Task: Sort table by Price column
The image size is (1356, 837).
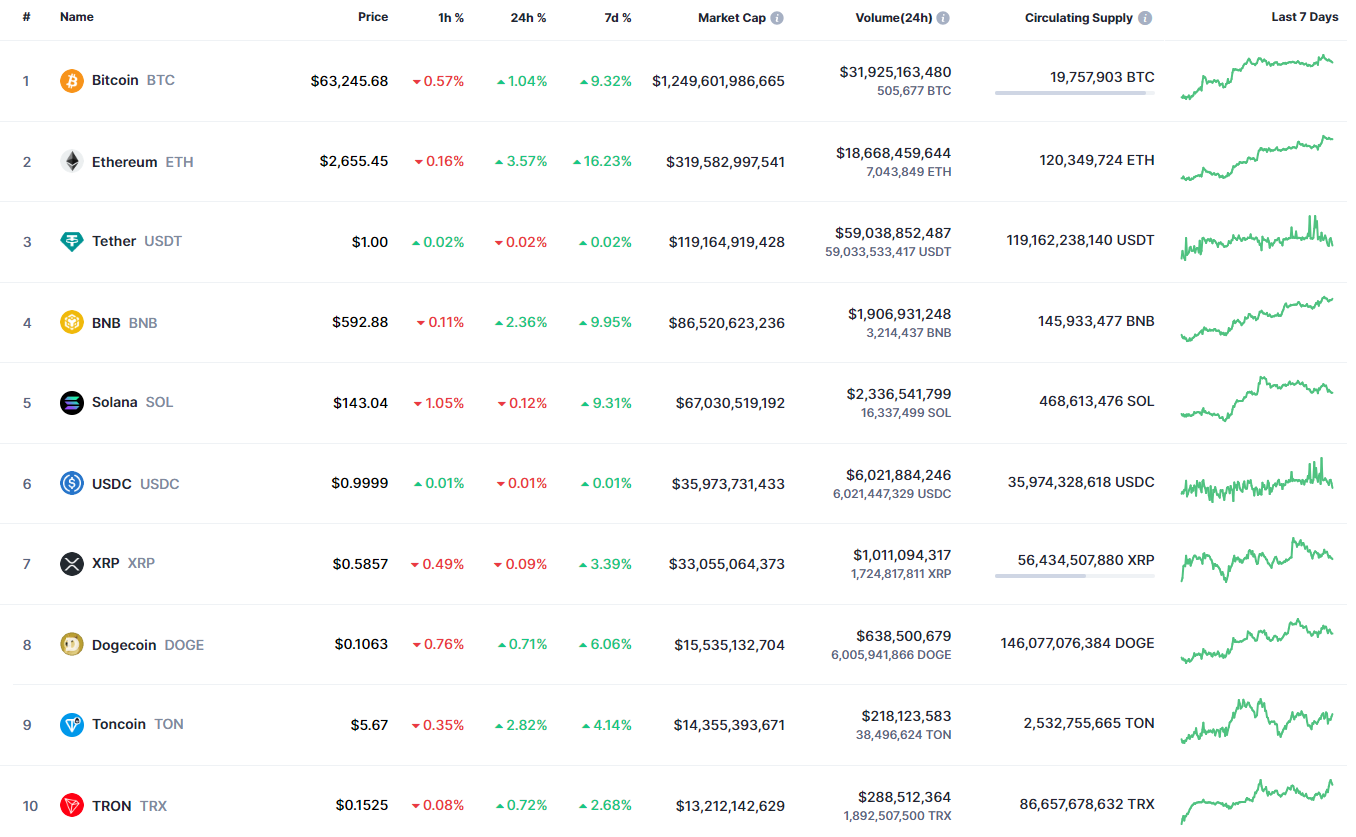Action: point(373,17)
